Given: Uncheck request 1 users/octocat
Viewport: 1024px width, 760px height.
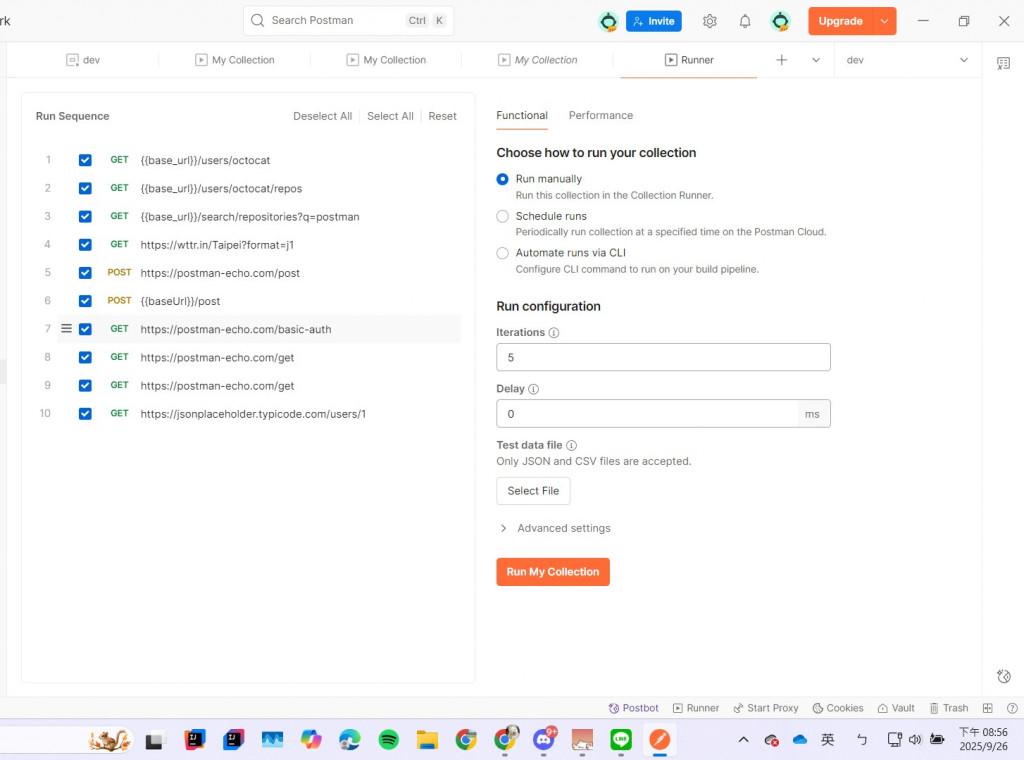Looking at the screenshot, I should pos(85,160).
